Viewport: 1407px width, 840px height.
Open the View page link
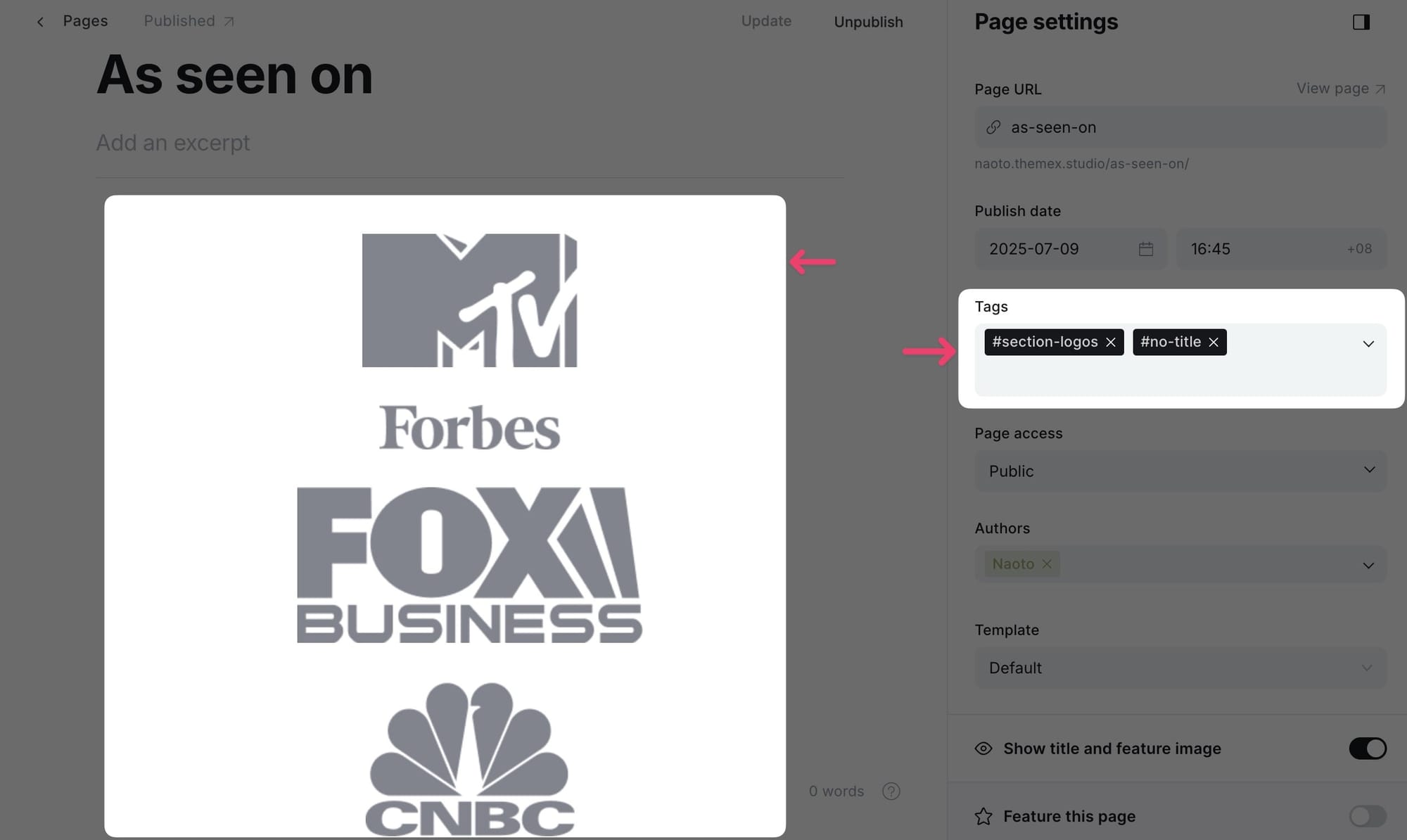pos(1341,89)
